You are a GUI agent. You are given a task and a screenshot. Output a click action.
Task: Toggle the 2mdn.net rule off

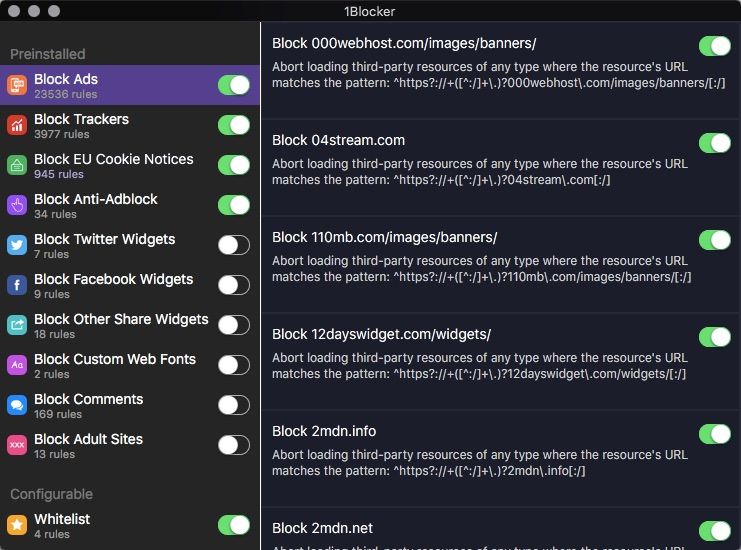(x=715, y=531)
